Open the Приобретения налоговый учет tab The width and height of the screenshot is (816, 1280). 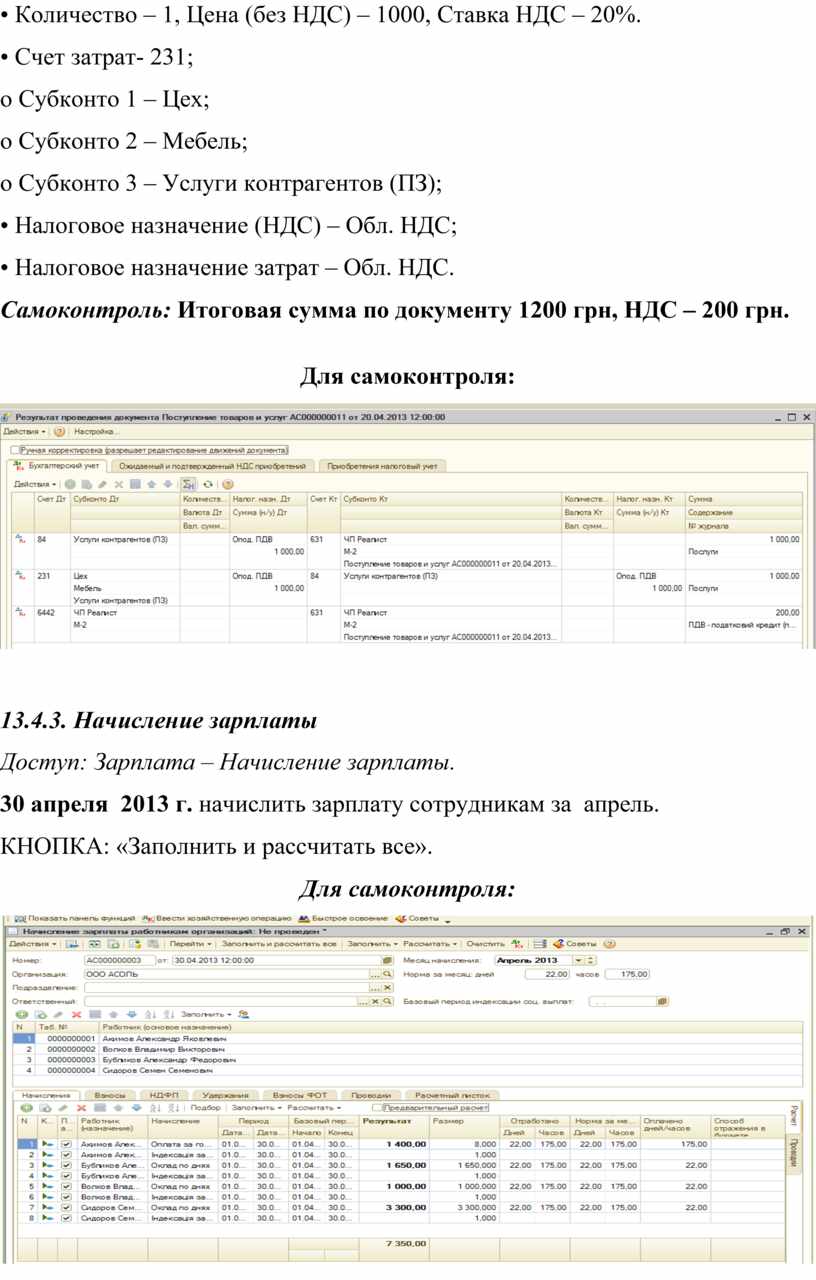(x=382, y=466)
